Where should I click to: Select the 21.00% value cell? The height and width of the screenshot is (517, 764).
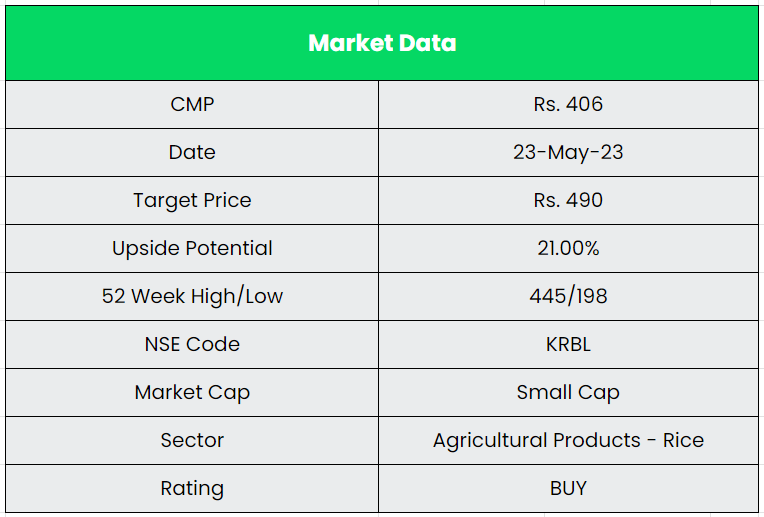coord(568,248)
